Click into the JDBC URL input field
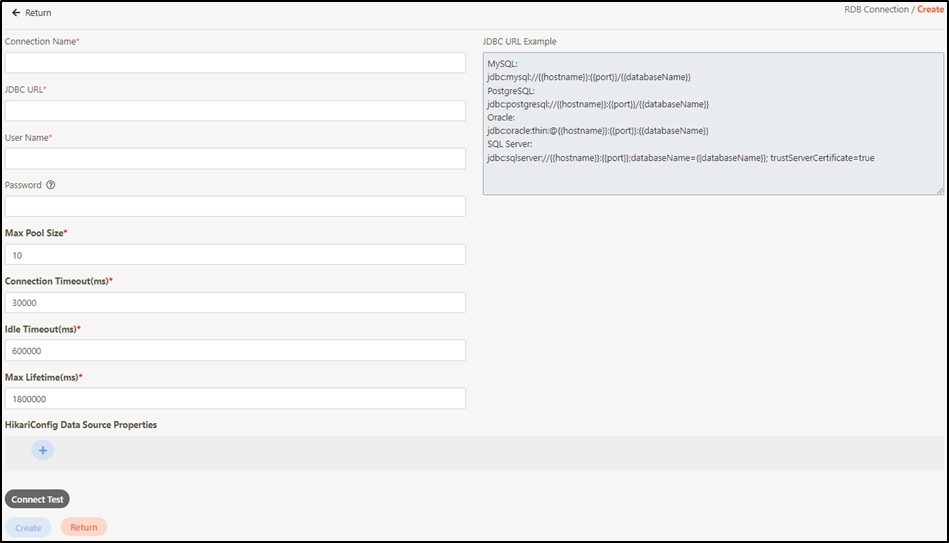Screen dimensions: 949x543 click(235, 111)
